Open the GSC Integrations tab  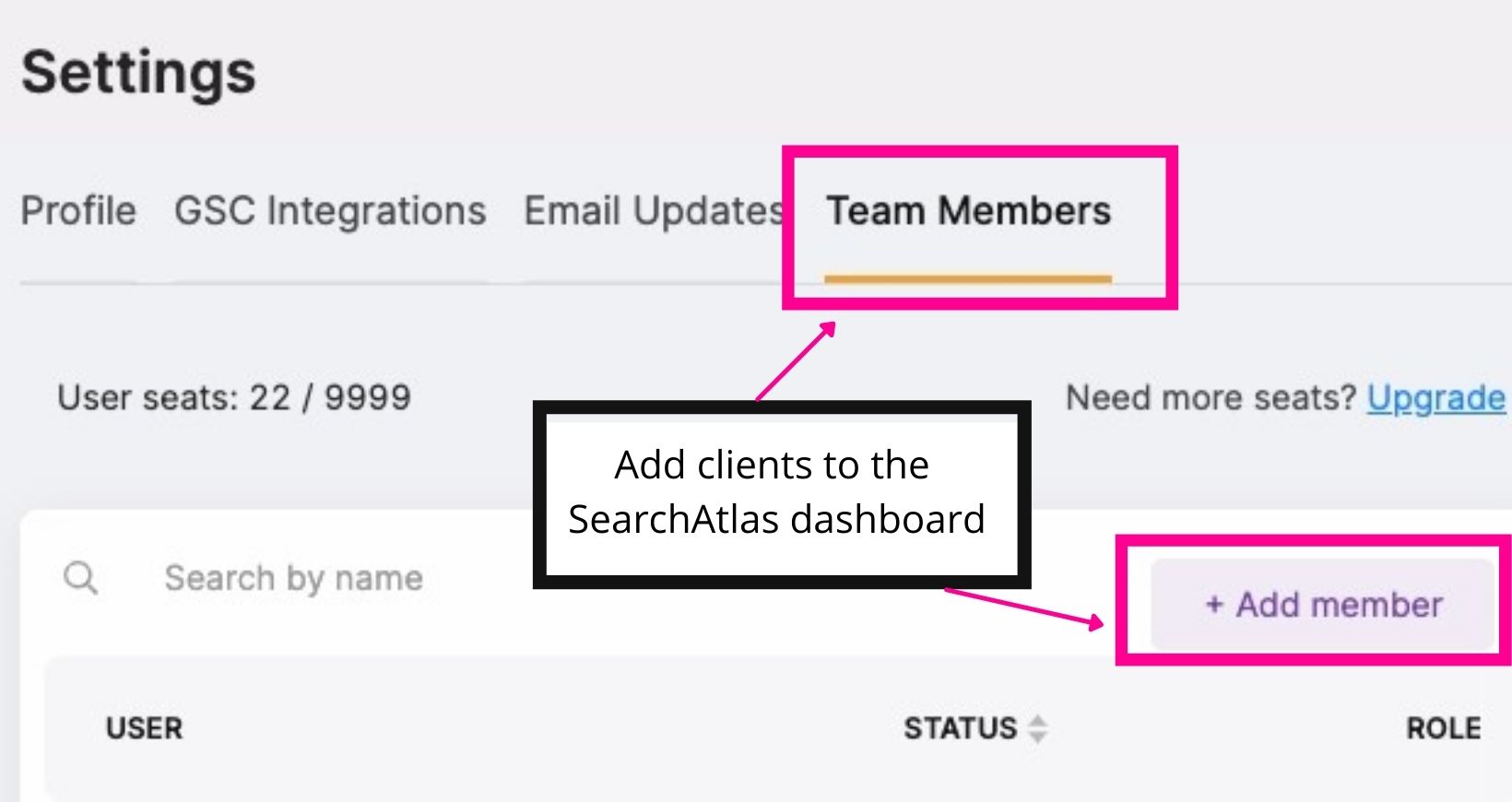pyautogui.click(x=328, y=211)
